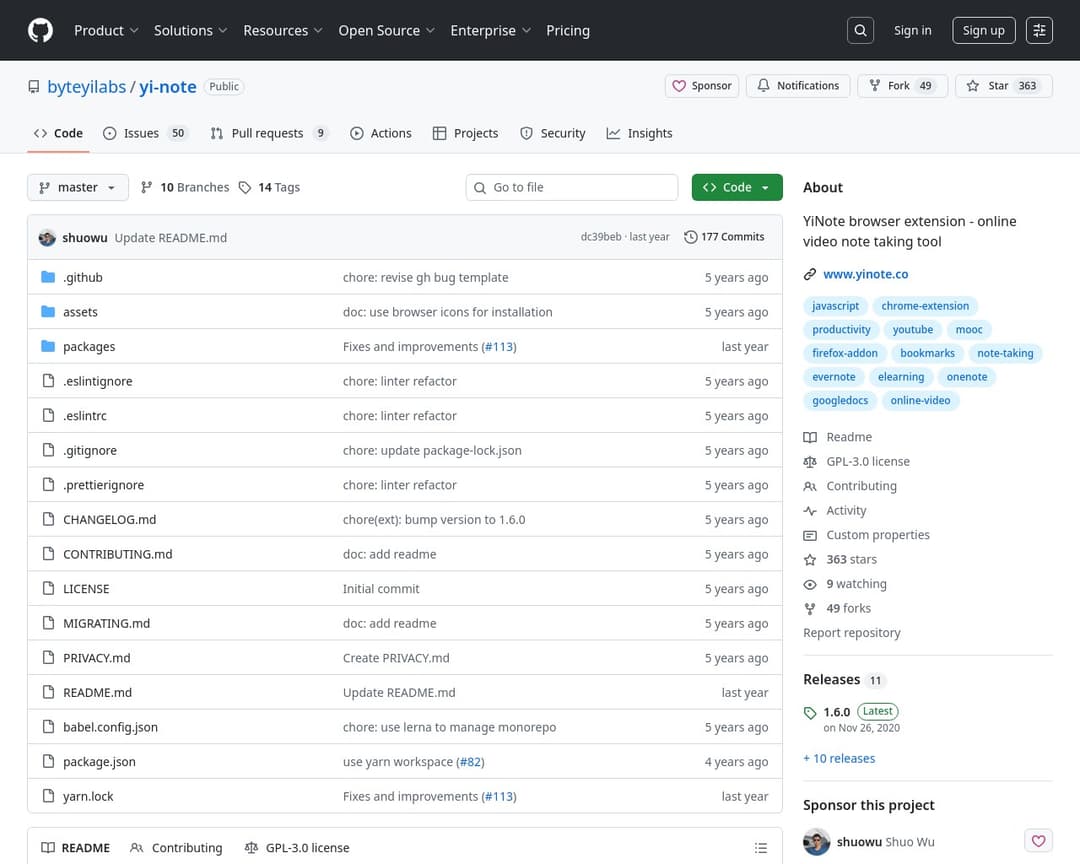Click the Sponsor heart button
1080x864 pixels.
(702, 86)
